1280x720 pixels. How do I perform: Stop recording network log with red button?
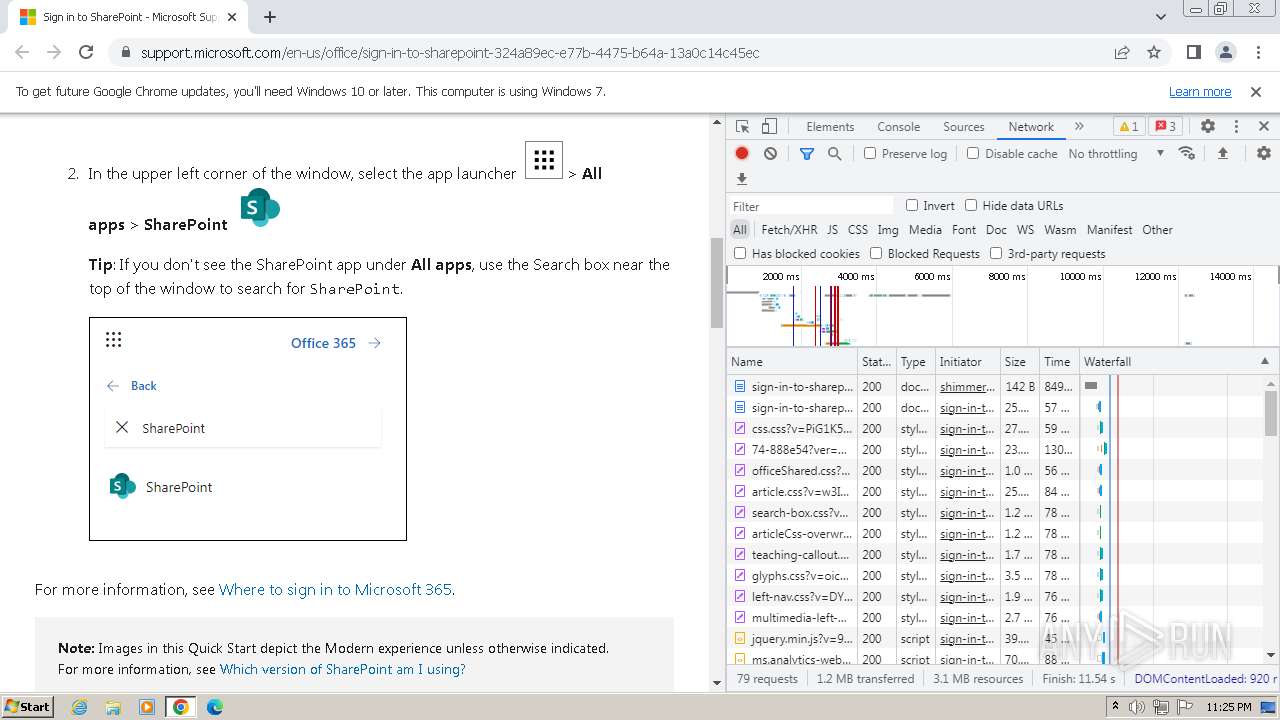coord(742,153)
